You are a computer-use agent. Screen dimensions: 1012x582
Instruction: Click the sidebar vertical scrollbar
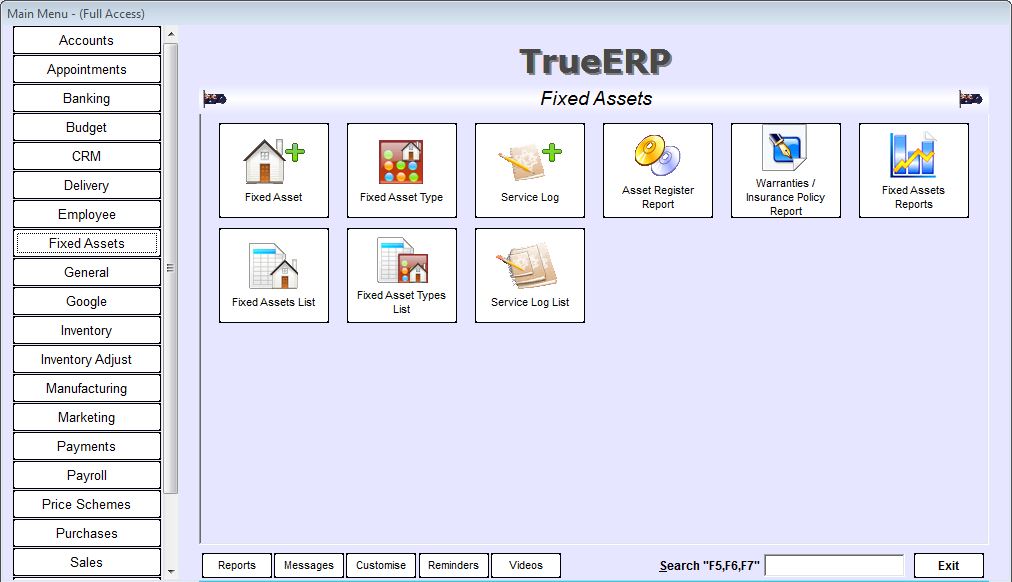pyautogui.click(x=170, y=268)
